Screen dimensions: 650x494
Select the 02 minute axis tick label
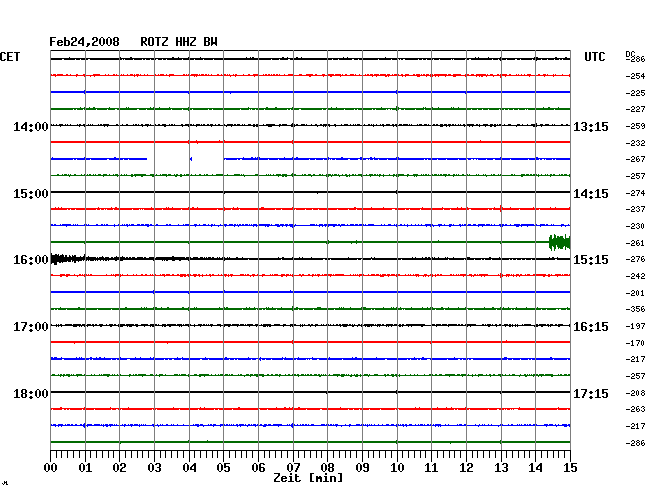[x=119, y=468]
